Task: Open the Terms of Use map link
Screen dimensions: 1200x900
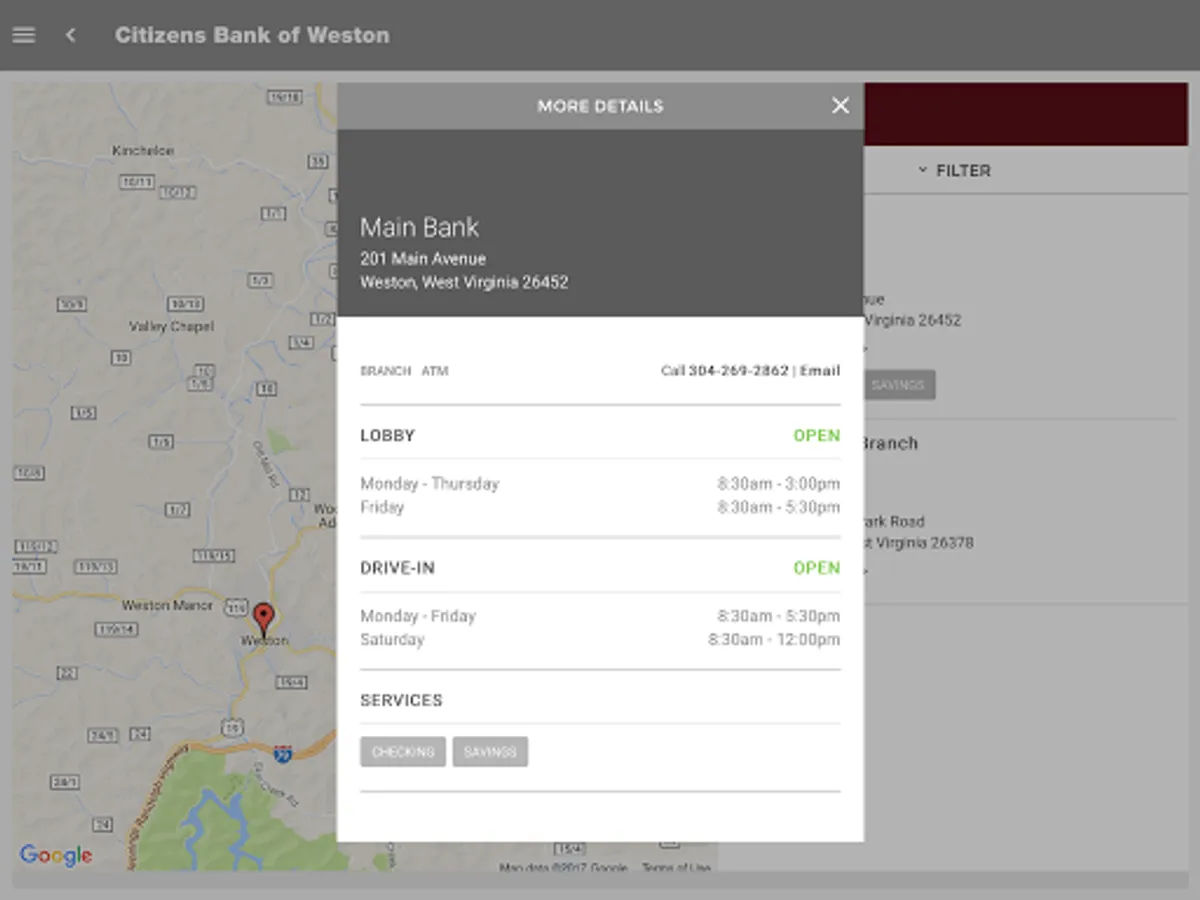Action: click(x=677, y=868)
